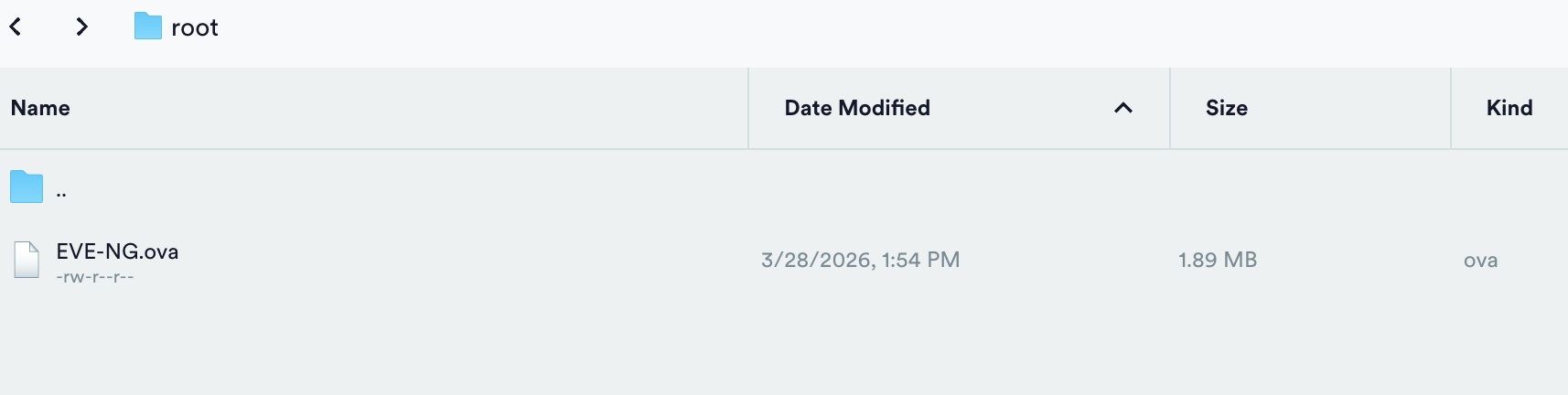Click divider between Name and Date Modified
Screen dimensions: 1568x395
click(x=748, y=108)
